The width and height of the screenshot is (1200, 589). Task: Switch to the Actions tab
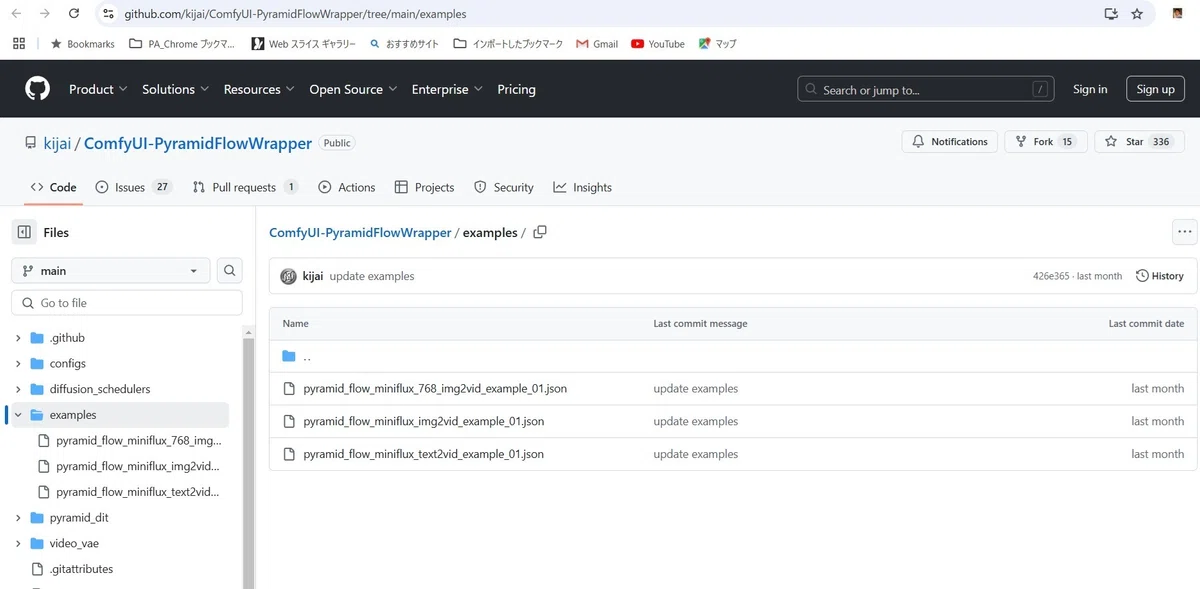[x=346, y=187]
